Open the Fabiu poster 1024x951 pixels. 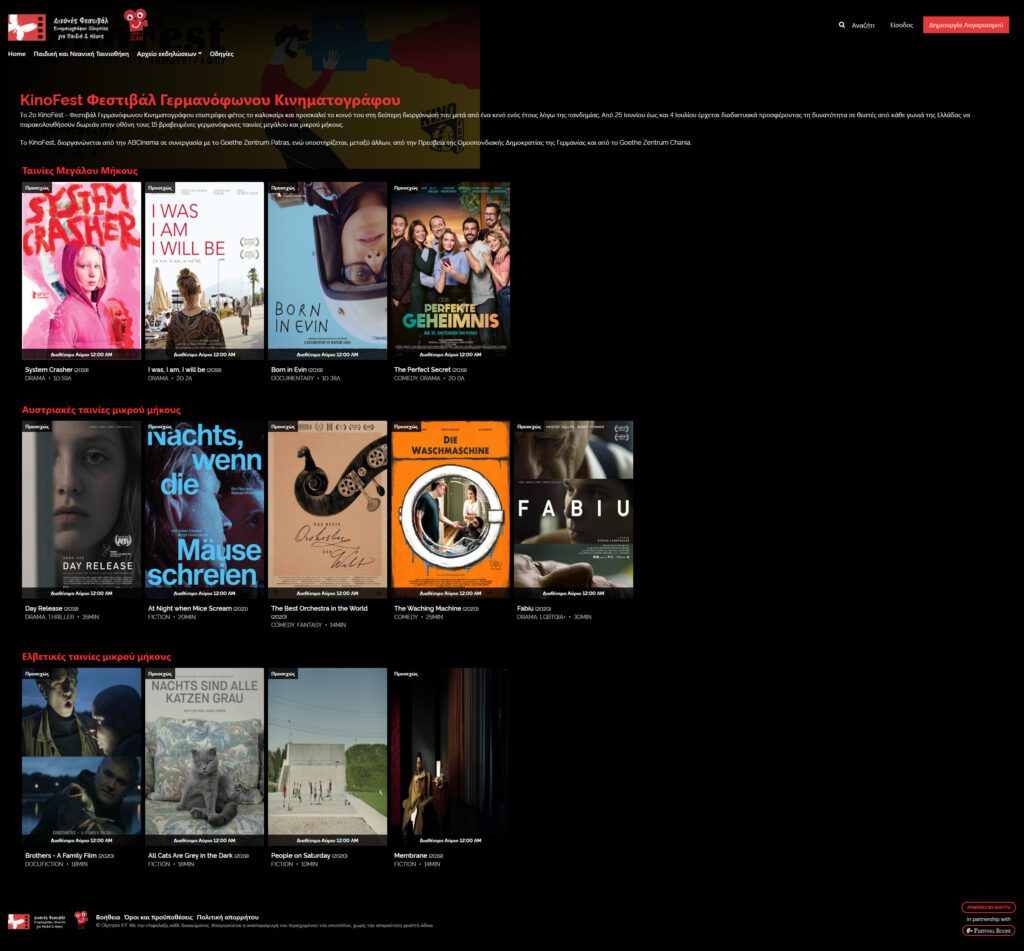click(x=573, y=509)
